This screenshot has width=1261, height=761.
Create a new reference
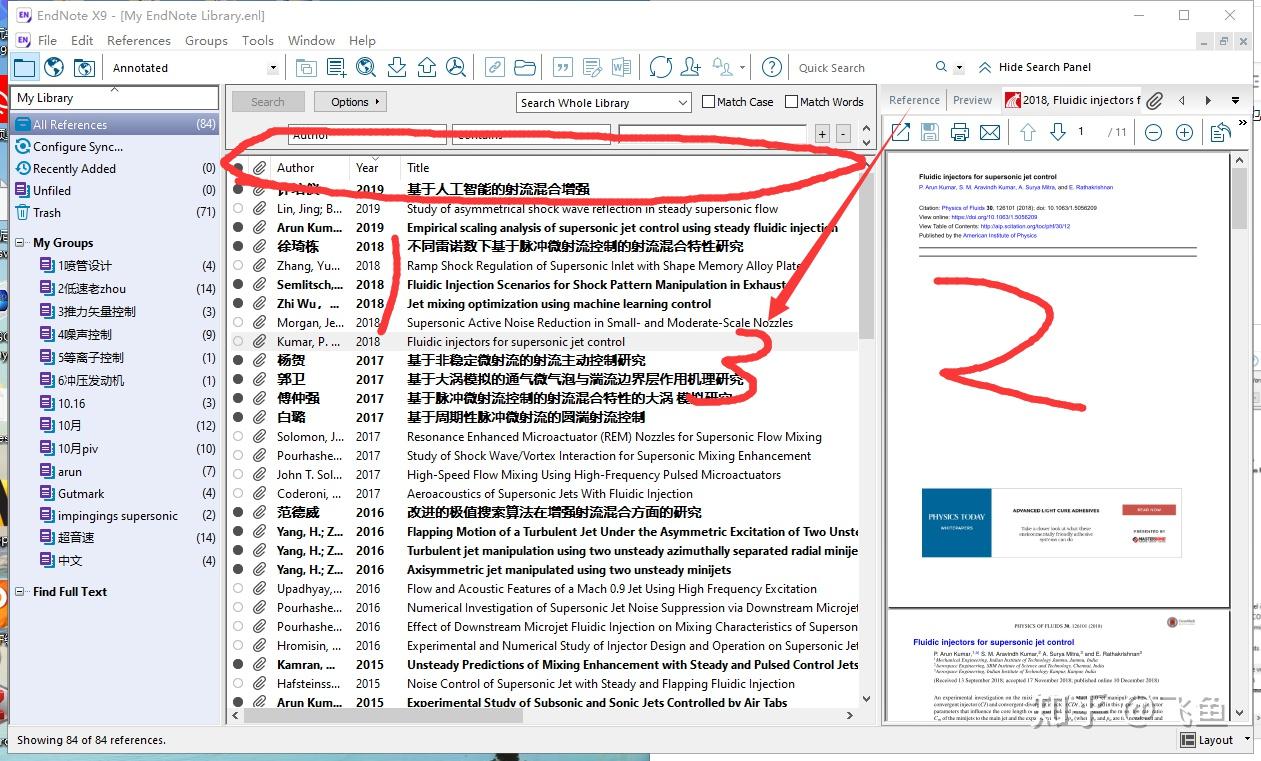[336, 67]
